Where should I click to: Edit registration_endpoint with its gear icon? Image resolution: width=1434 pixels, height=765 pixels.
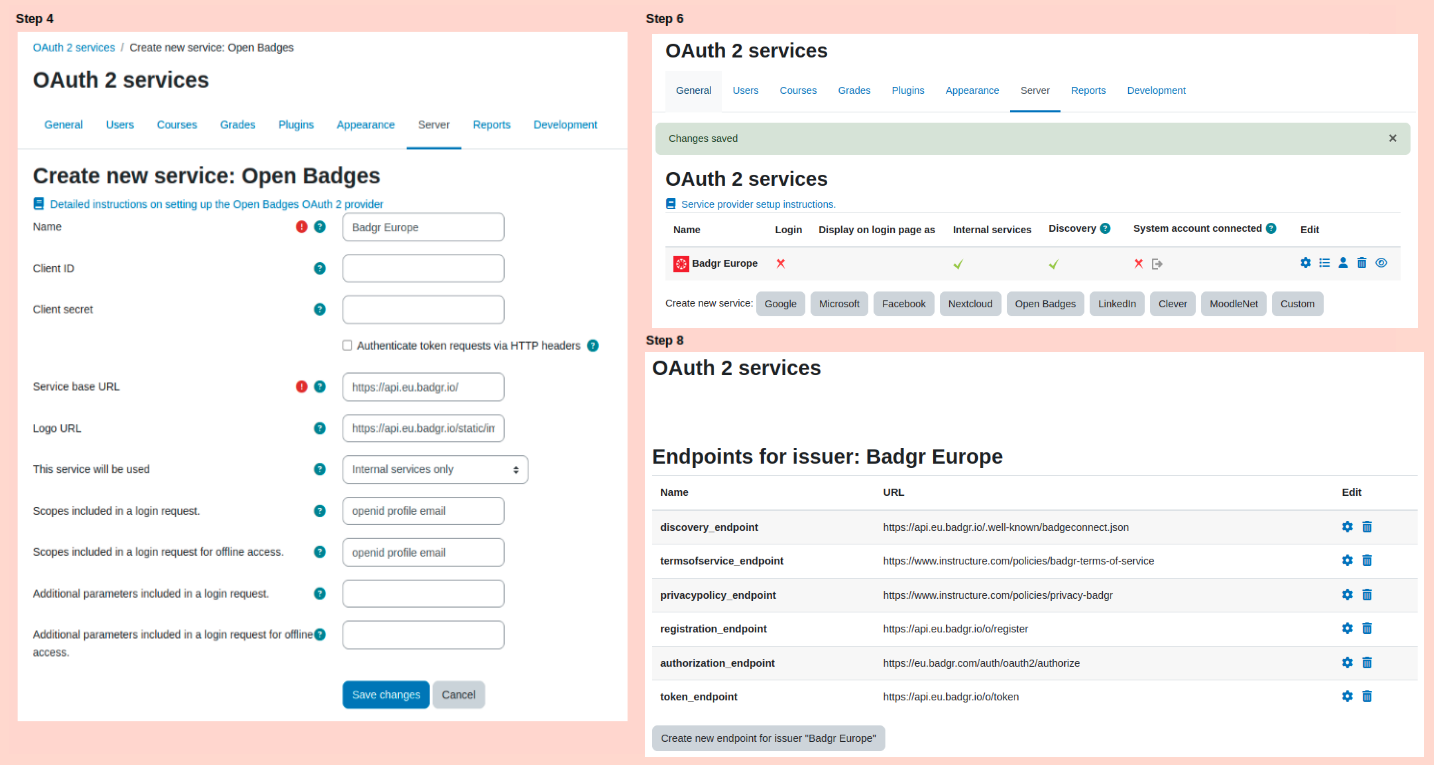[1347, 628]
